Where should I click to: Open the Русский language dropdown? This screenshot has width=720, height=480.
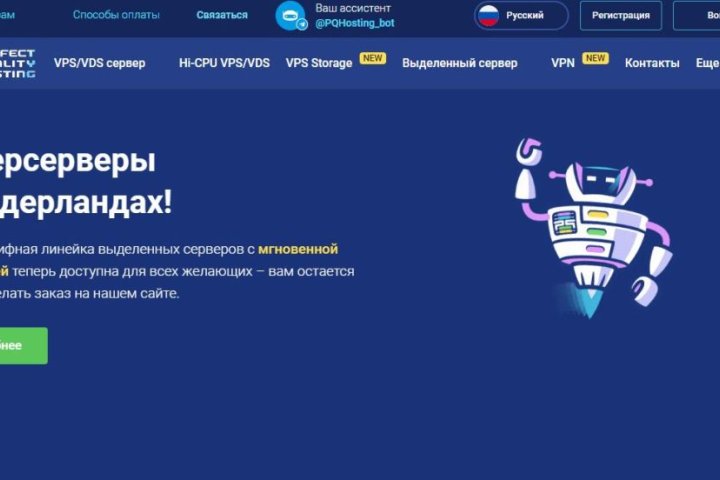(x=521, y=16)
